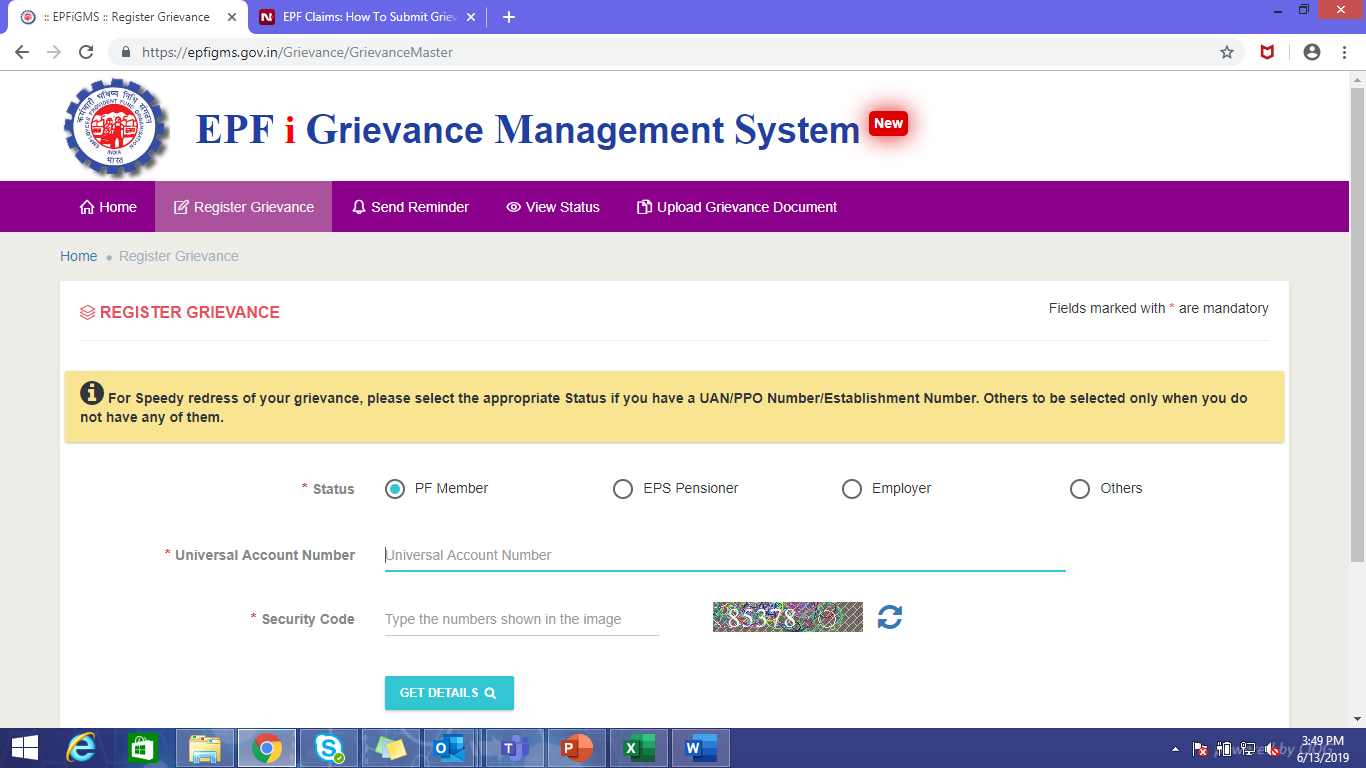Select the PF Member status radio button
The height and width of the screenshot is (768, 1366).
click(395, 489)
